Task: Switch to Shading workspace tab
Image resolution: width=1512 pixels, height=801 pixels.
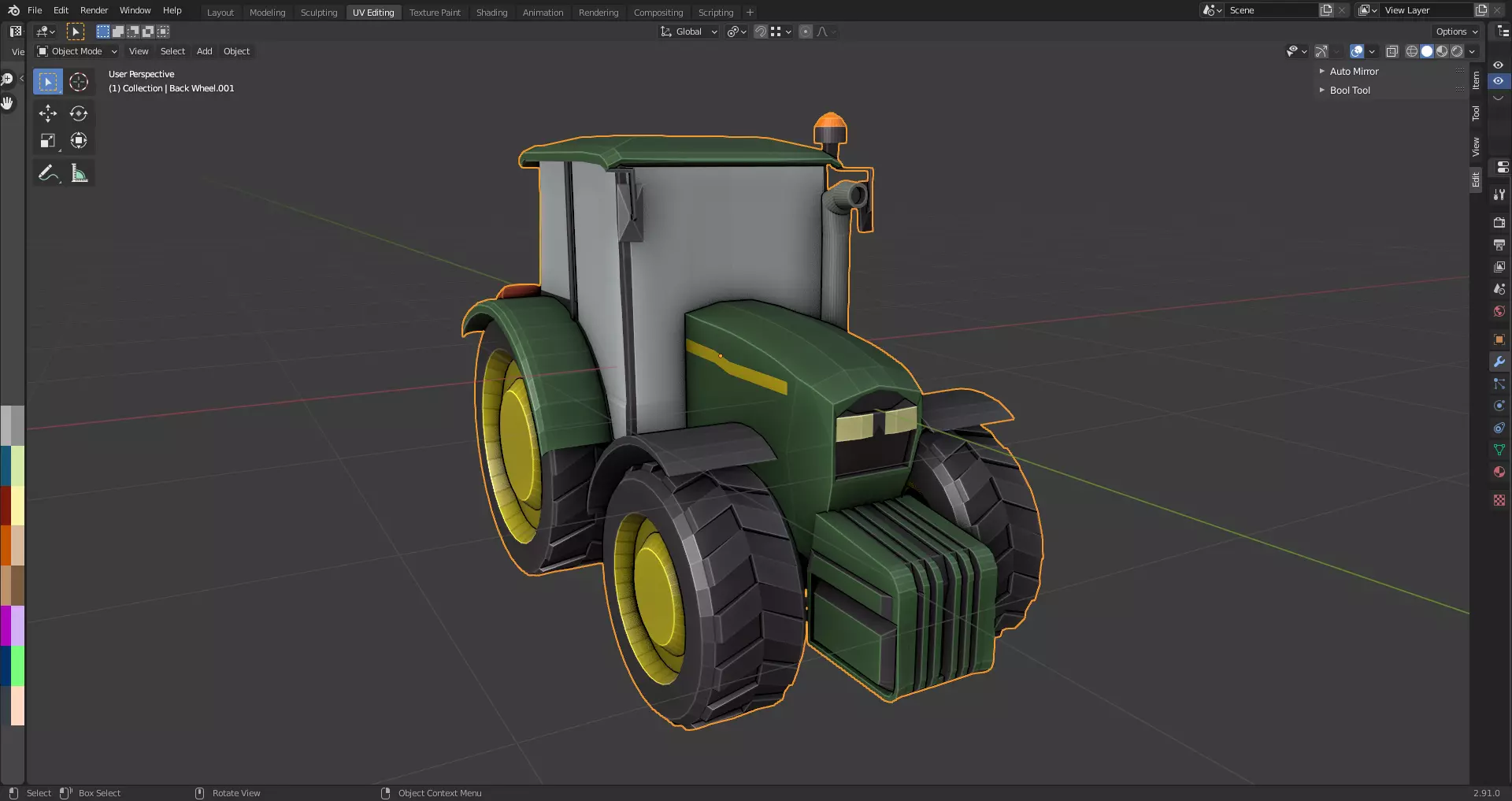Action: coord(491,13)
